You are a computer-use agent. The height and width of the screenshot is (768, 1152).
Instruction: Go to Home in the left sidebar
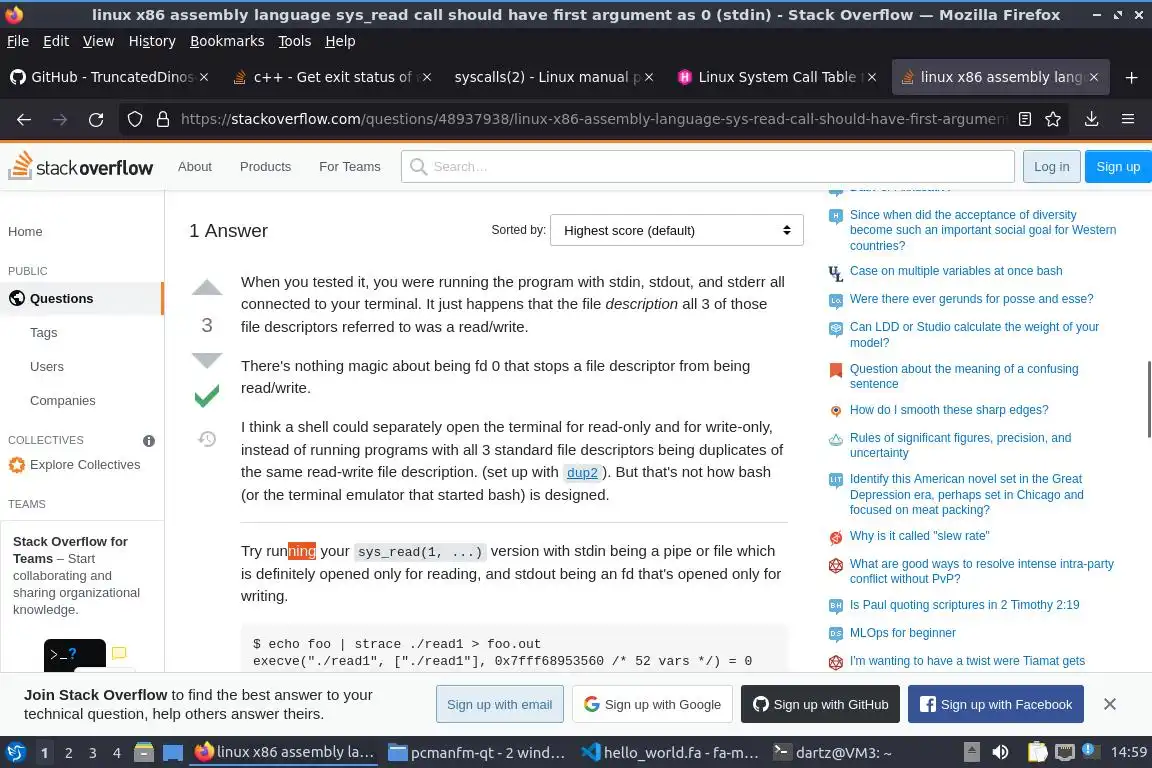pyautogui.click(x=25, y=232)
